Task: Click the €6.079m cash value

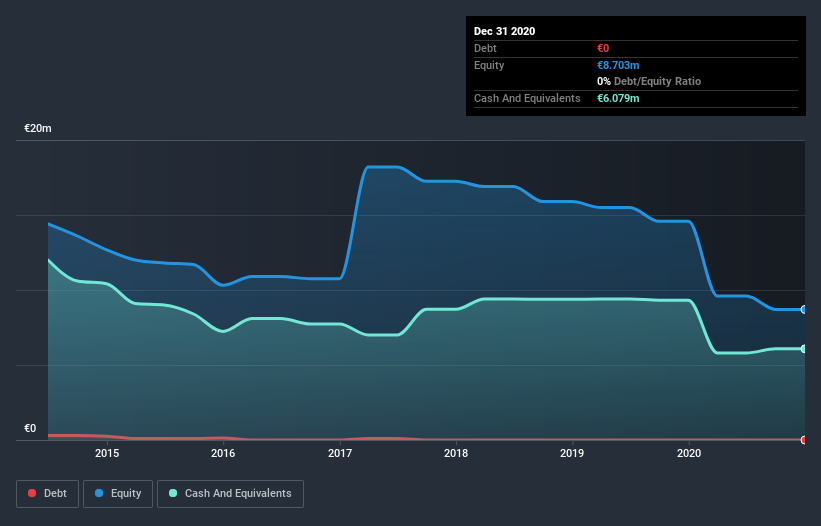Action: [618, 98]
